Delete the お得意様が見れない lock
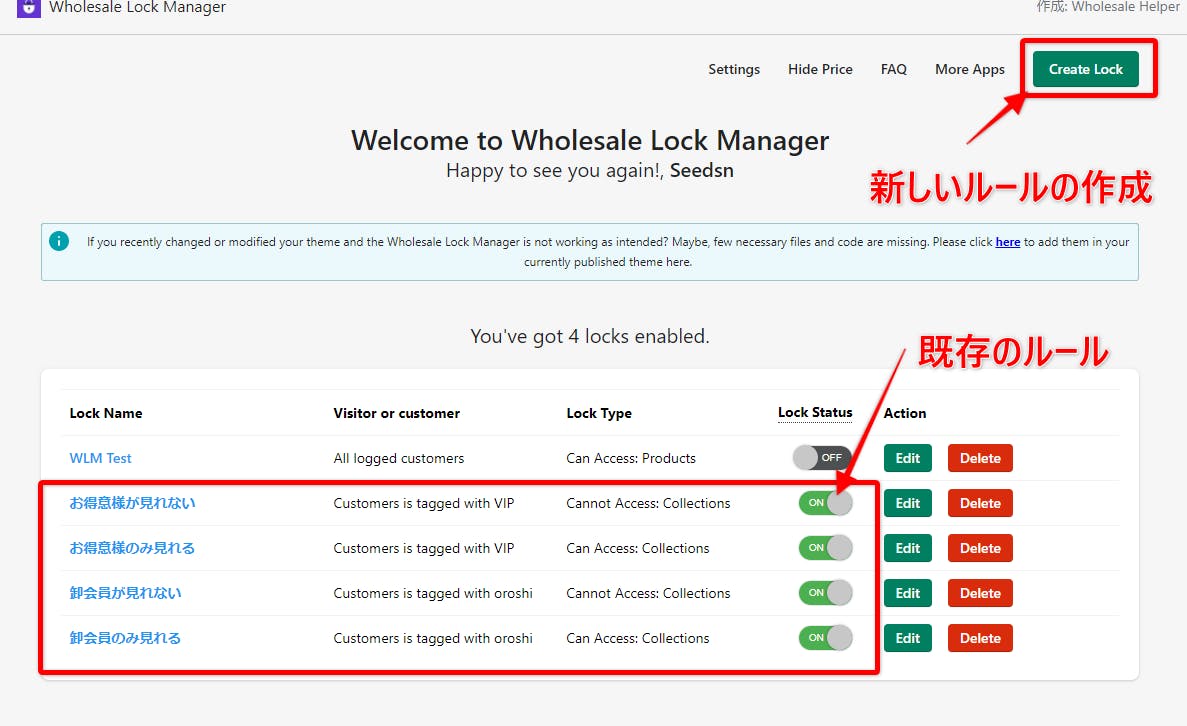Image resolution: width=1187 pixels, height=726 pixels. point(980,503)
